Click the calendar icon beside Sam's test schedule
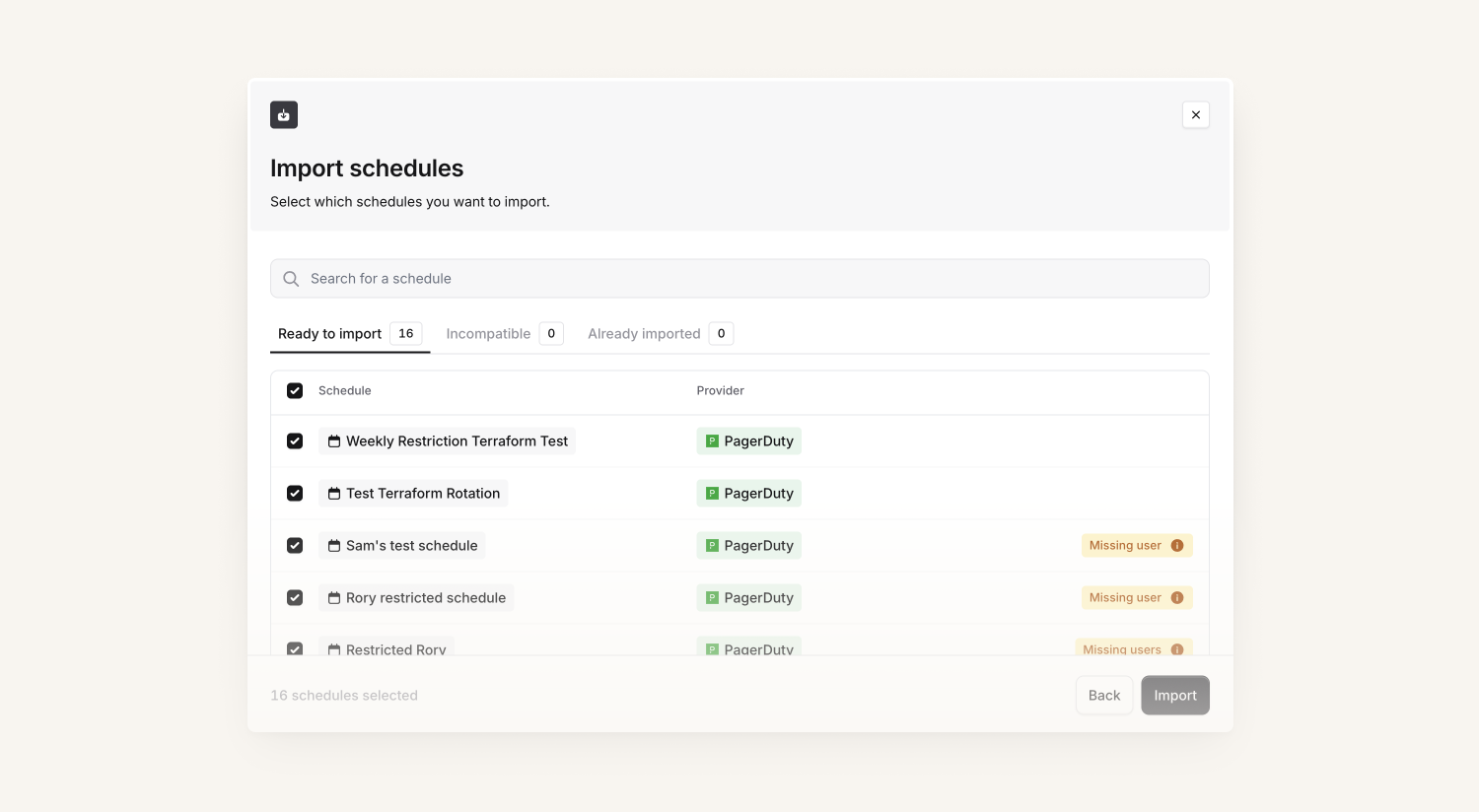 [x=334, y=546]
